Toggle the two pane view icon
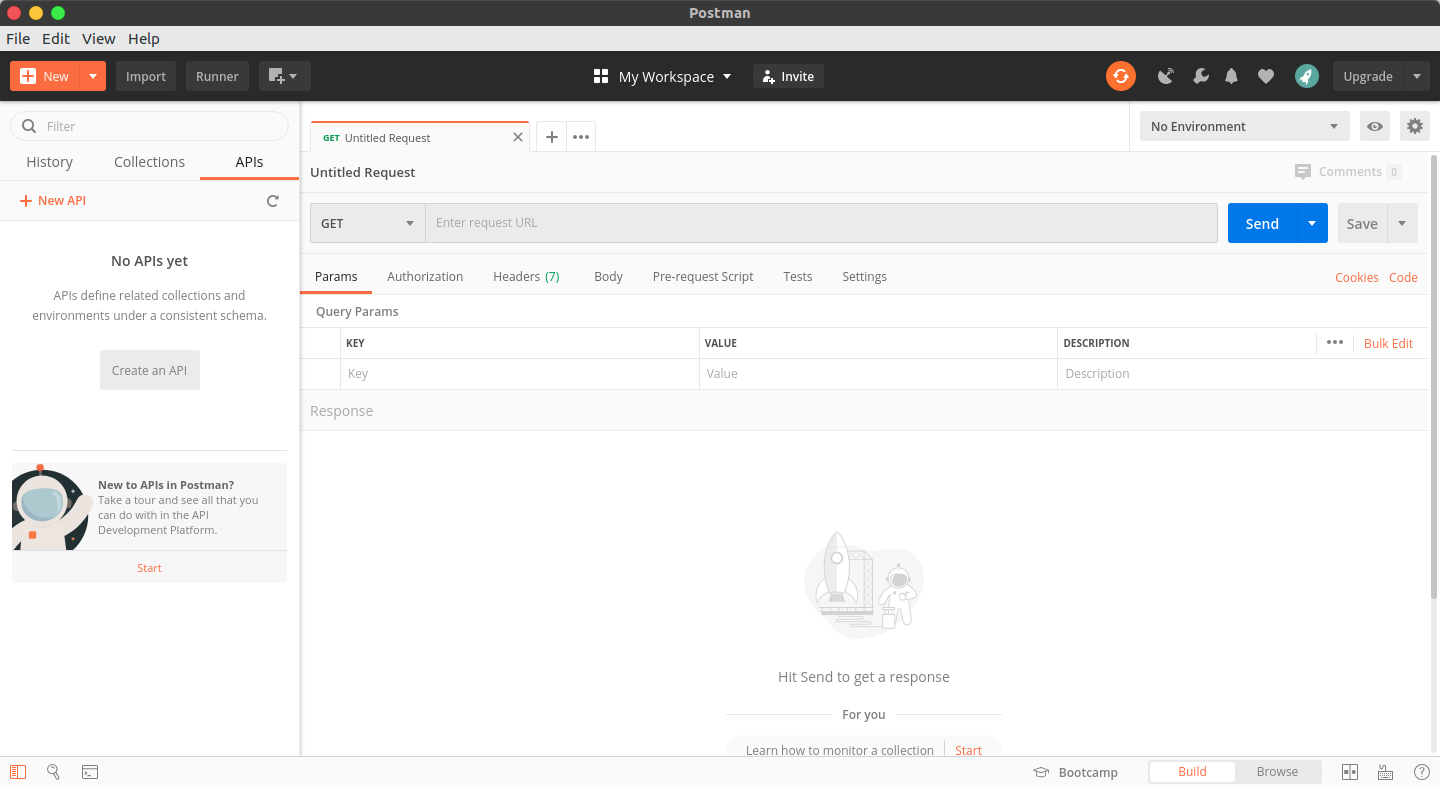1440x787 pixels. [1350, 772]
